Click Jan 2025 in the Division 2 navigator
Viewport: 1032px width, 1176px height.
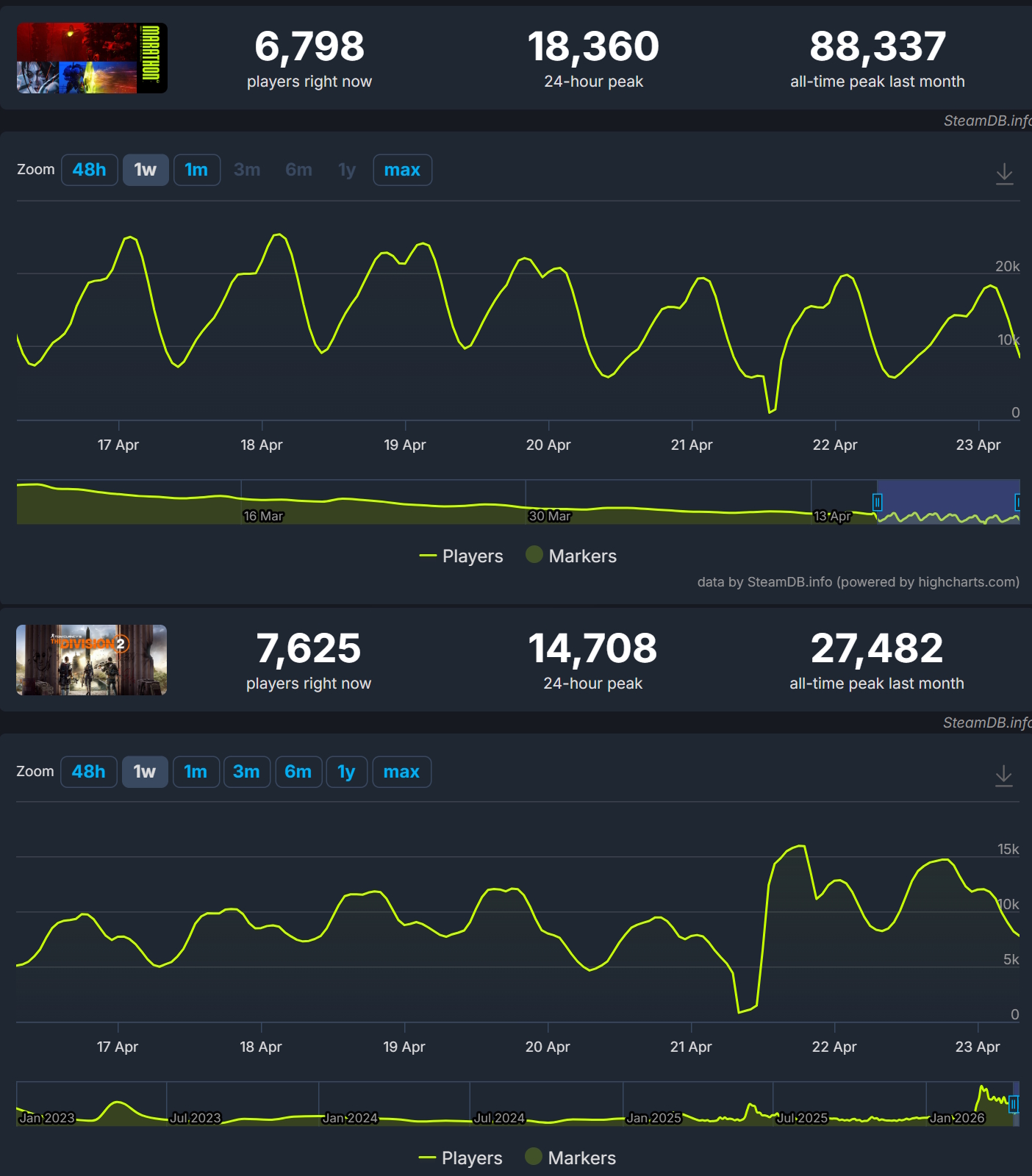coord(654,1118)
